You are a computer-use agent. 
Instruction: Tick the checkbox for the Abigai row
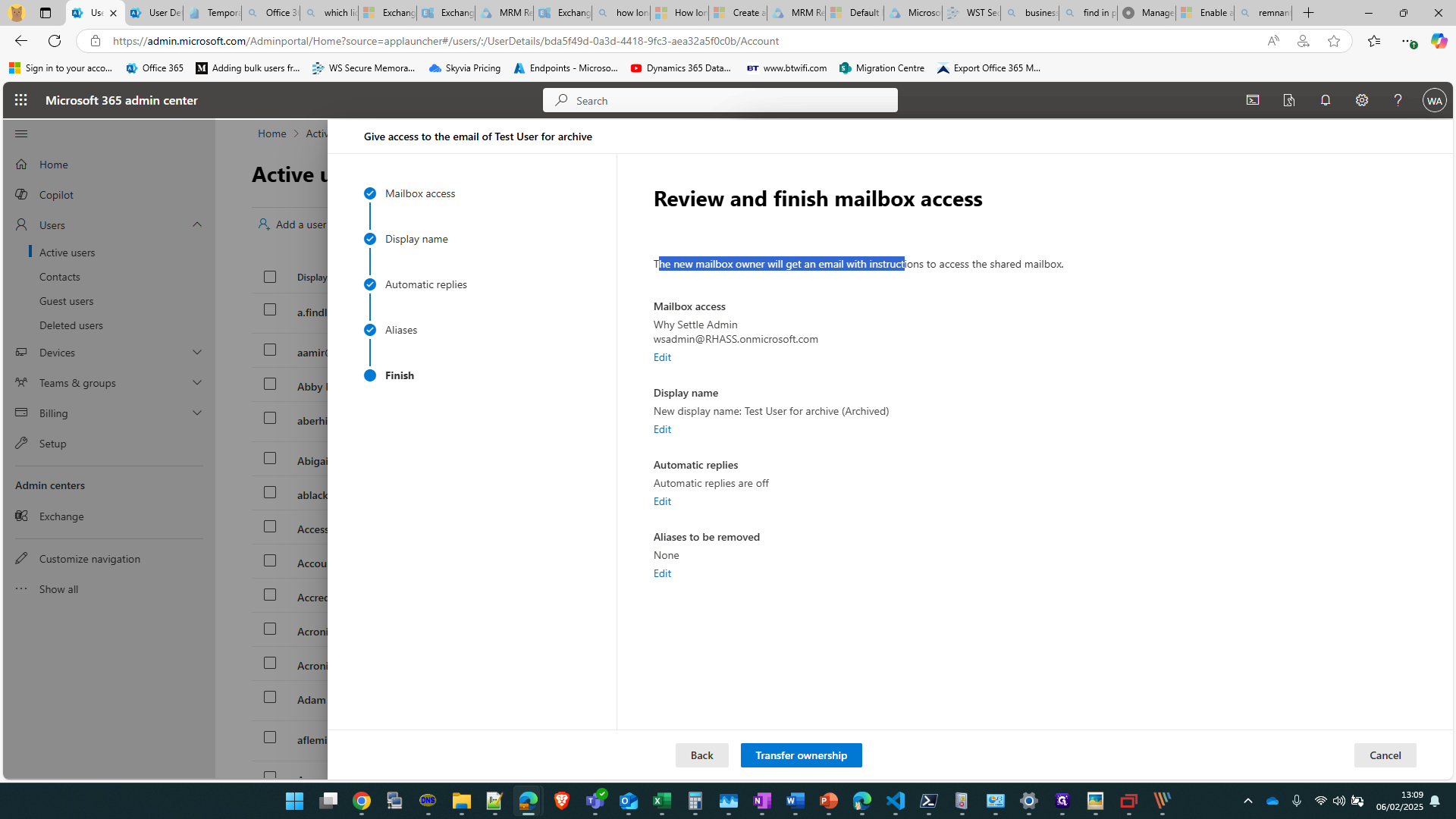[x=270, y=458]
